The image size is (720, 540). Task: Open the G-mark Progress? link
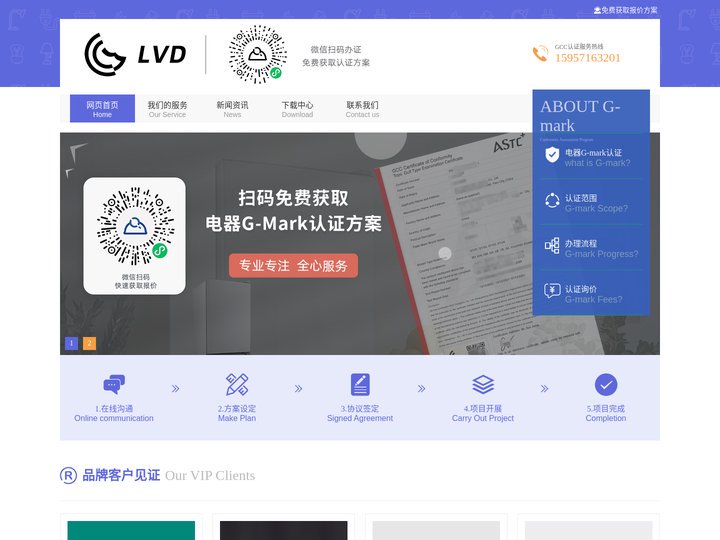pos(602,254)
